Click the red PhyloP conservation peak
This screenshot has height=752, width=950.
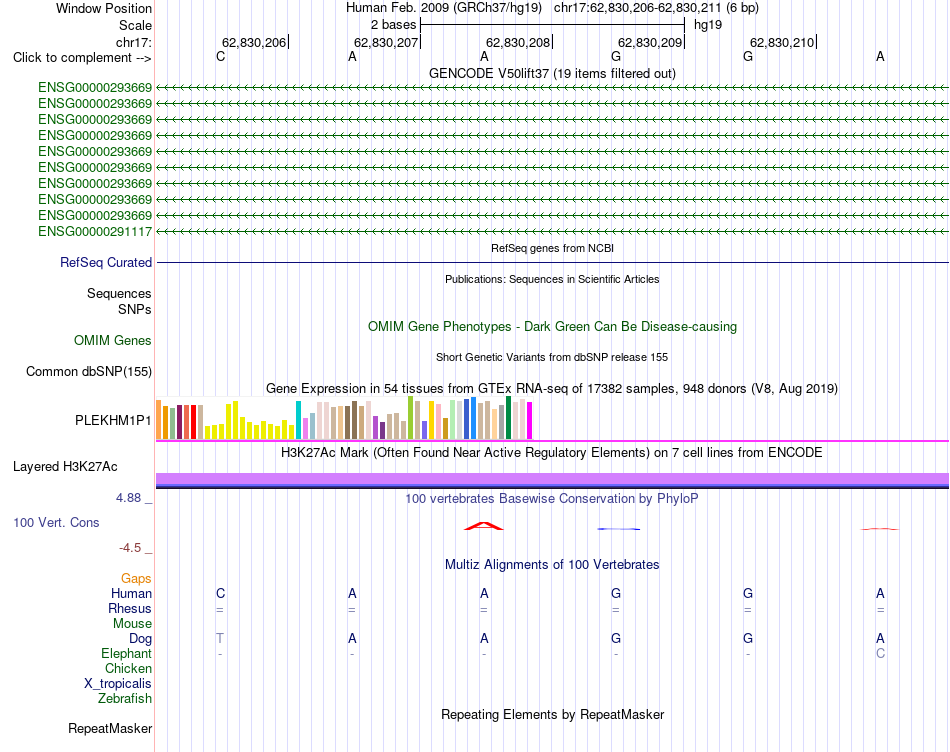483,526
